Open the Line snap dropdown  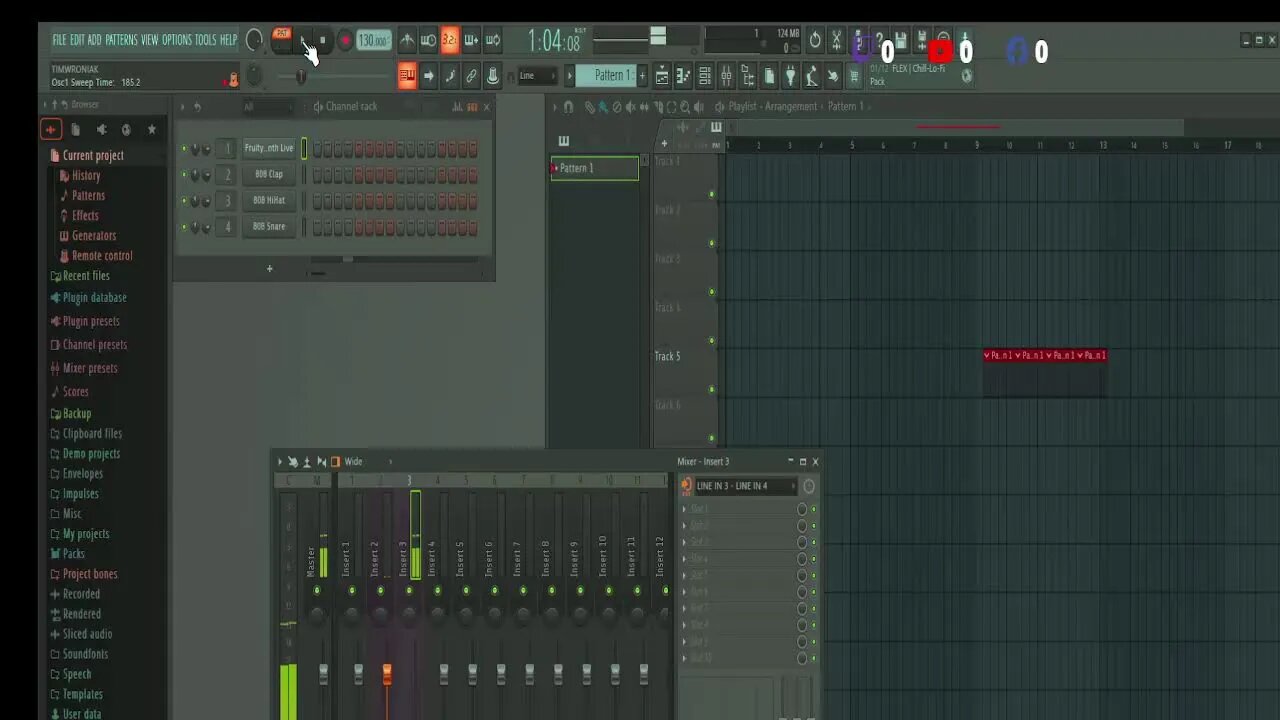click(x=538, y=76)
